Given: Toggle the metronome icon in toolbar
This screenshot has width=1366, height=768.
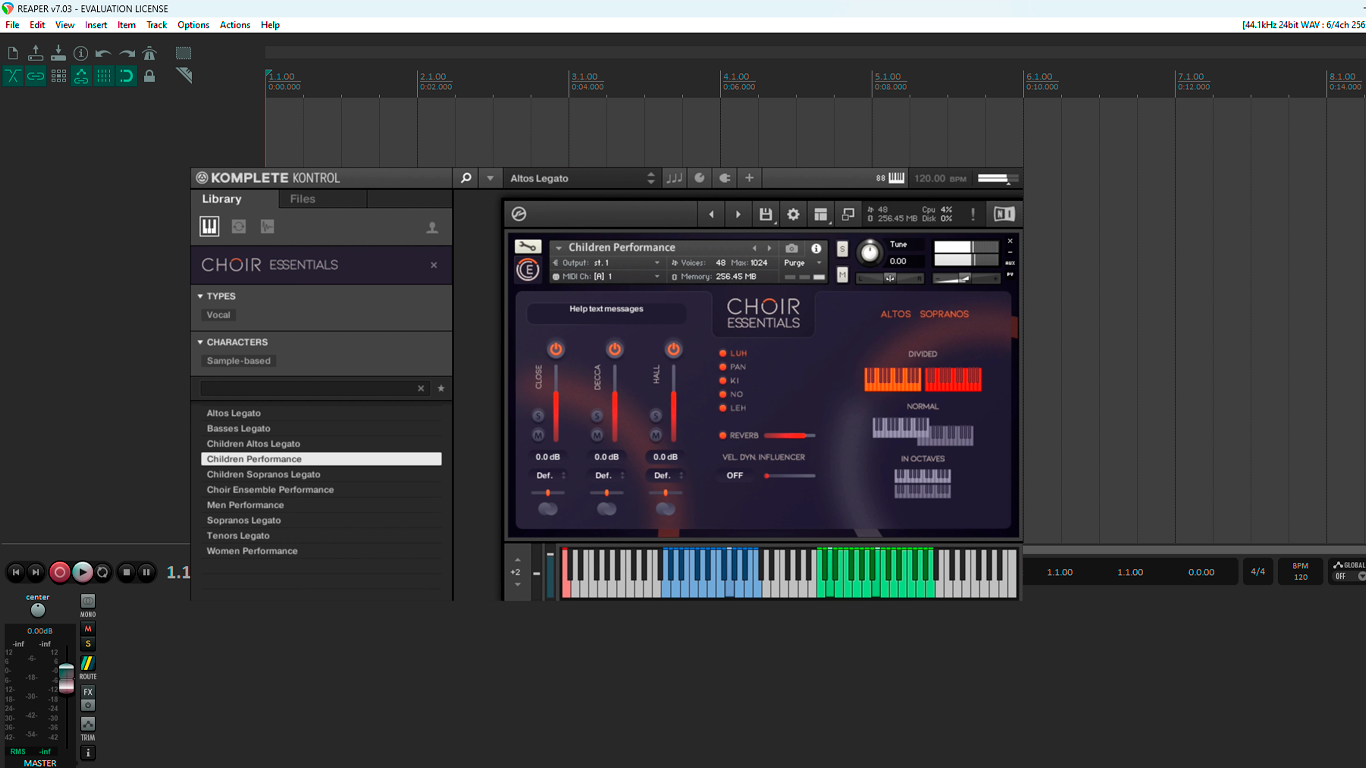Looking at the screenshot, I should [150, 53].
